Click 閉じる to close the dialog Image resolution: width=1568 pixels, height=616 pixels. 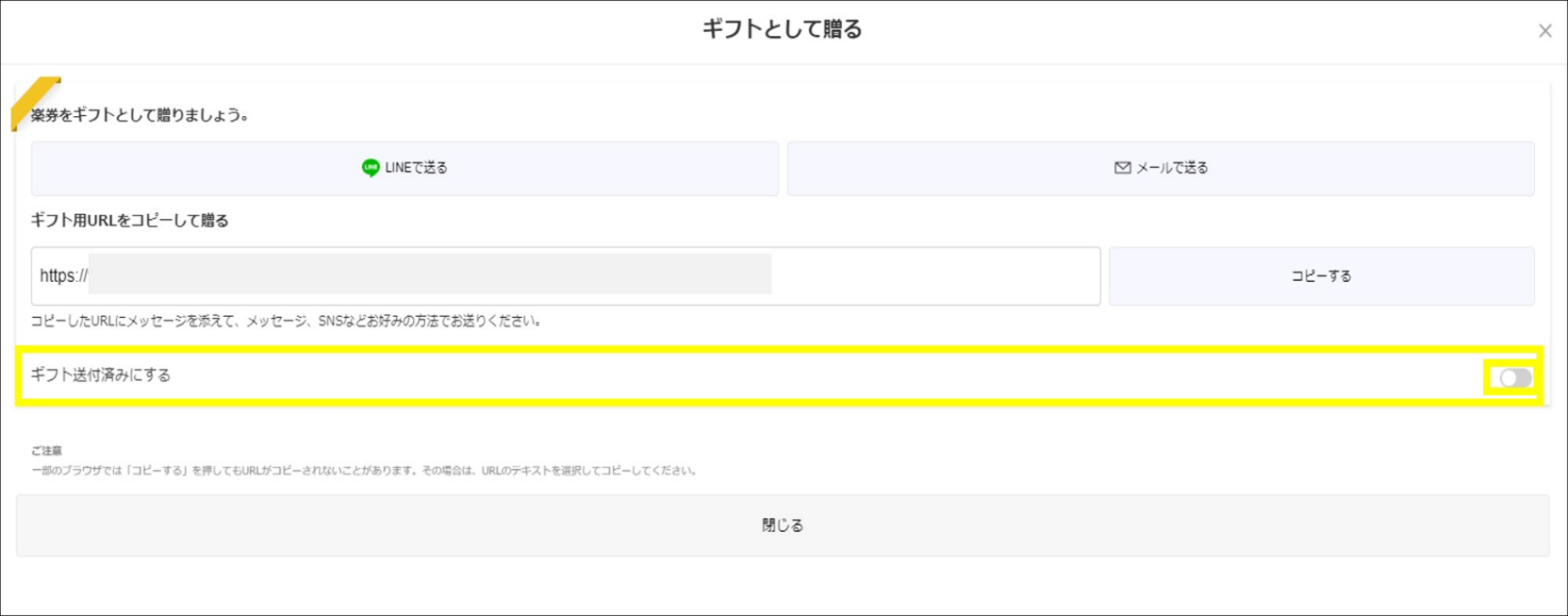tap(781, 524)
